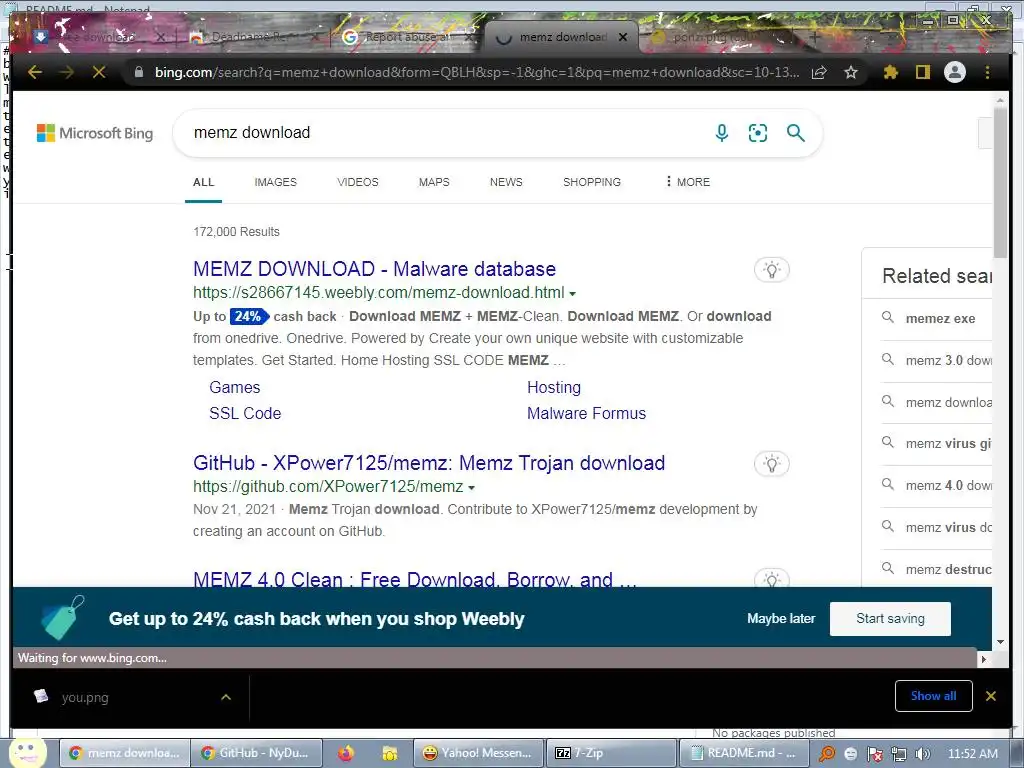Screen dimensions: 1024x768
Task: Open the Games sitelink
Action: click(x=234, y=387)
